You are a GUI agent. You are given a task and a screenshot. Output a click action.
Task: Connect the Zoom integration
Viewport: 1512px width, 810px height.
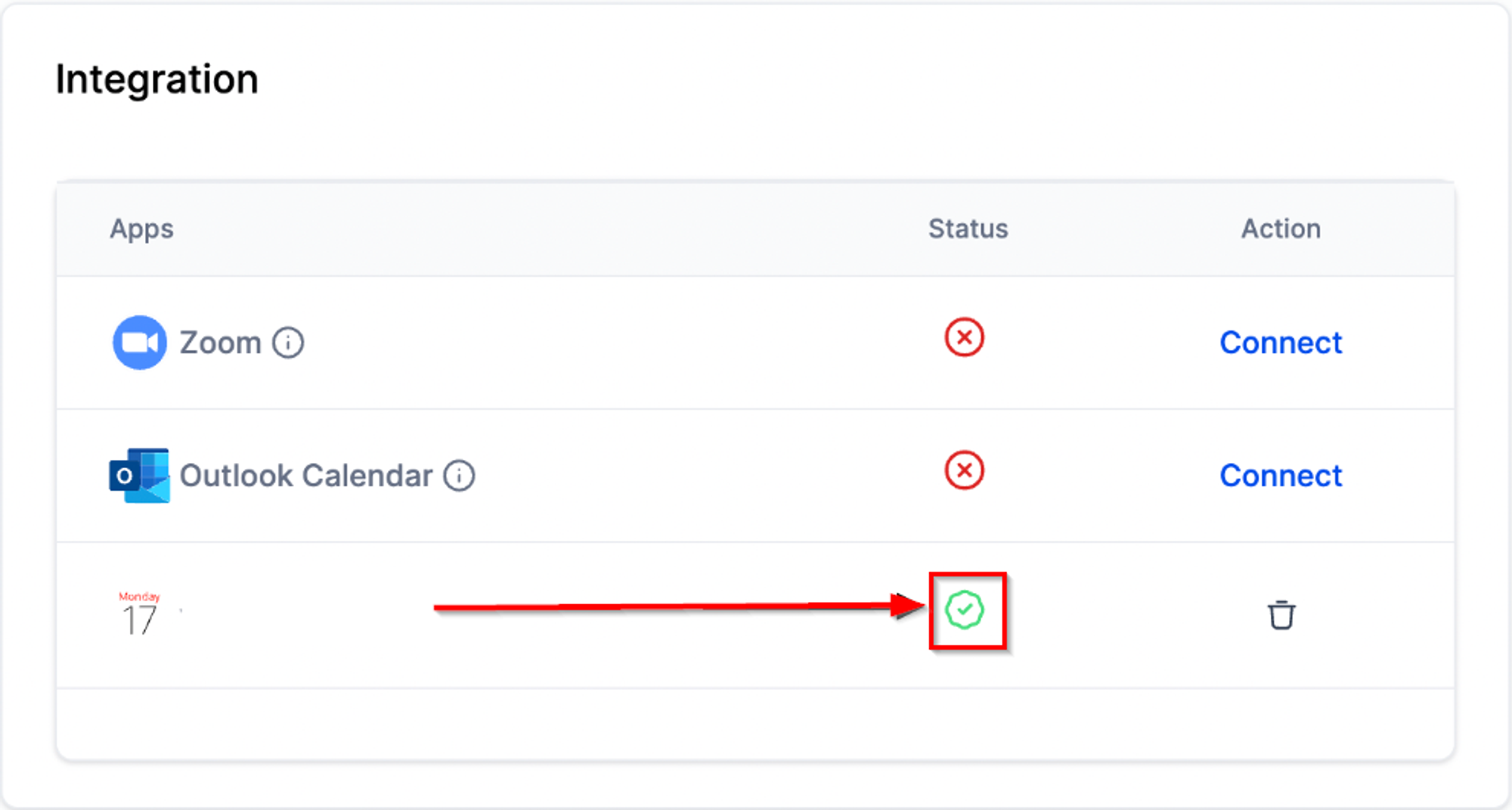1281,343
